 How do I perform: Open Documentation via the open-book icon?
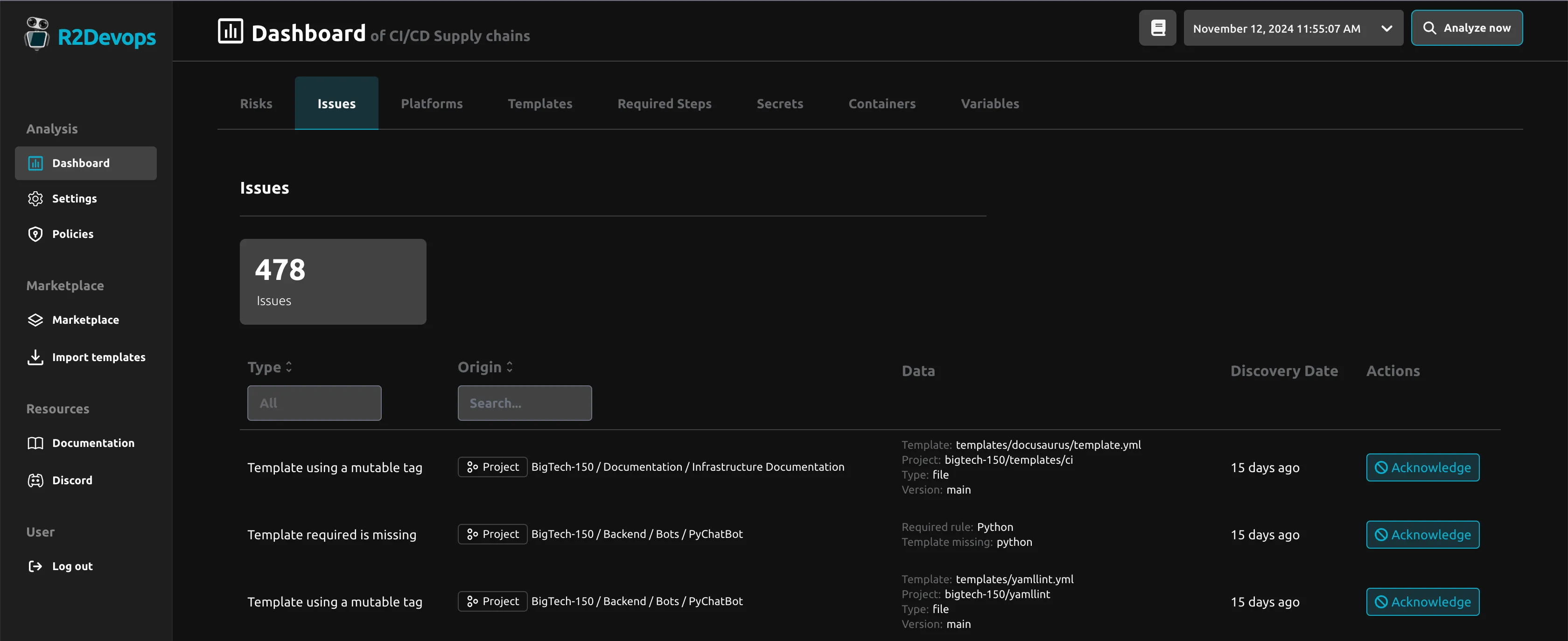pyautogui.click(x=35, y=443)
